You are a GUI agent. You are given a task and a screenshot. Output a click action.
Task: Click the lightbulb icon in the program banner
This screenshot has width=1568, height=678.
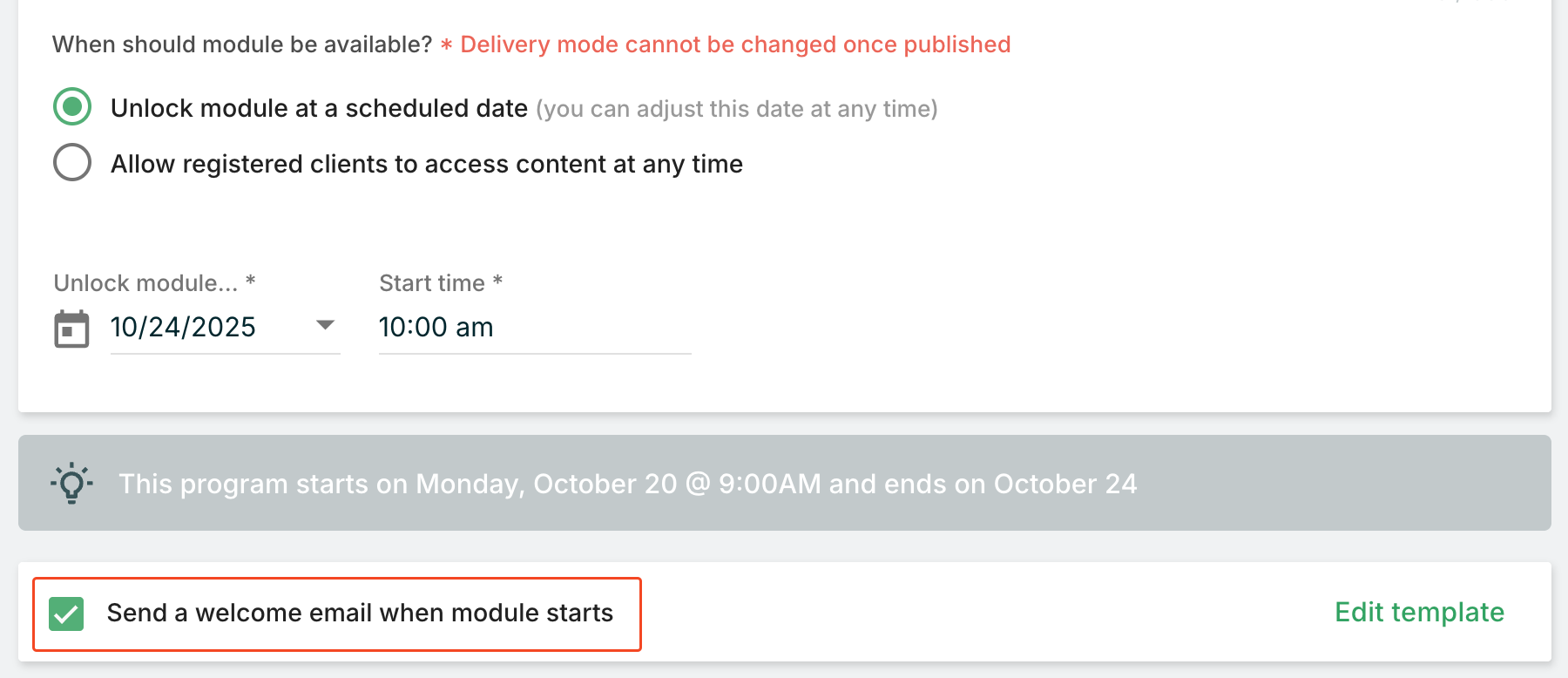click(71, 483)
